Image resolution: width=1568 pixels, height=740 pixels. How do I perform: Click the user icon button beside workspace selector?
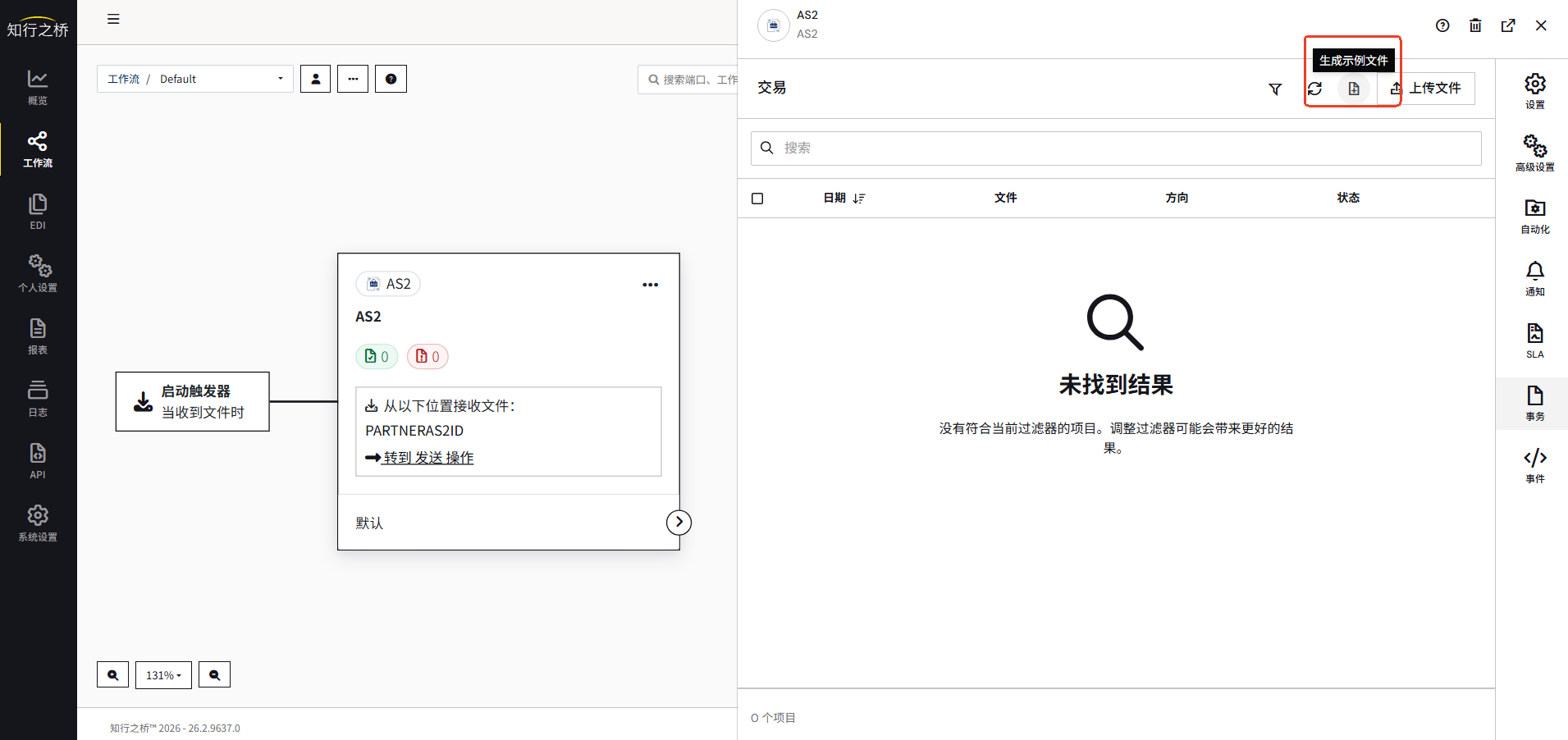[x=315, y=79]
